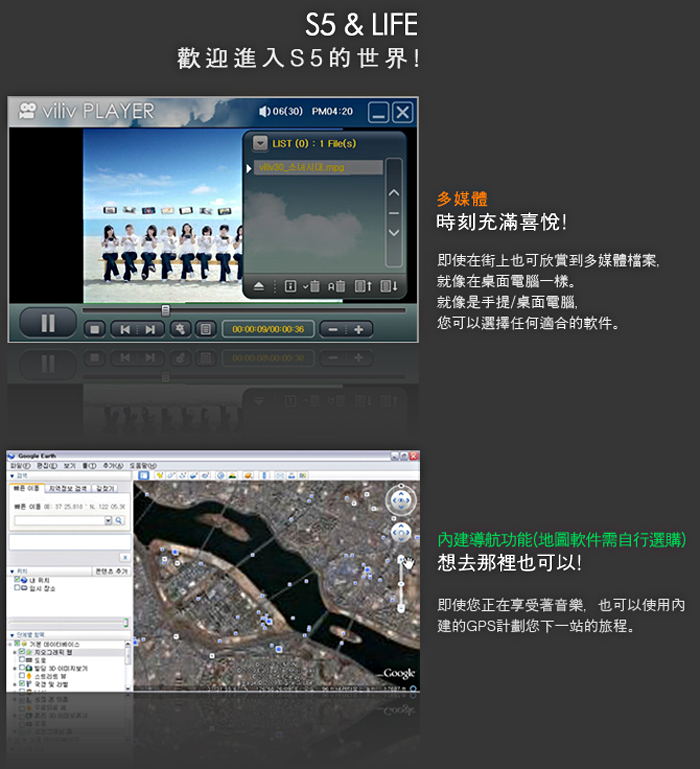
Task: Pause playback in viliv Player
Action: [48, 323]
